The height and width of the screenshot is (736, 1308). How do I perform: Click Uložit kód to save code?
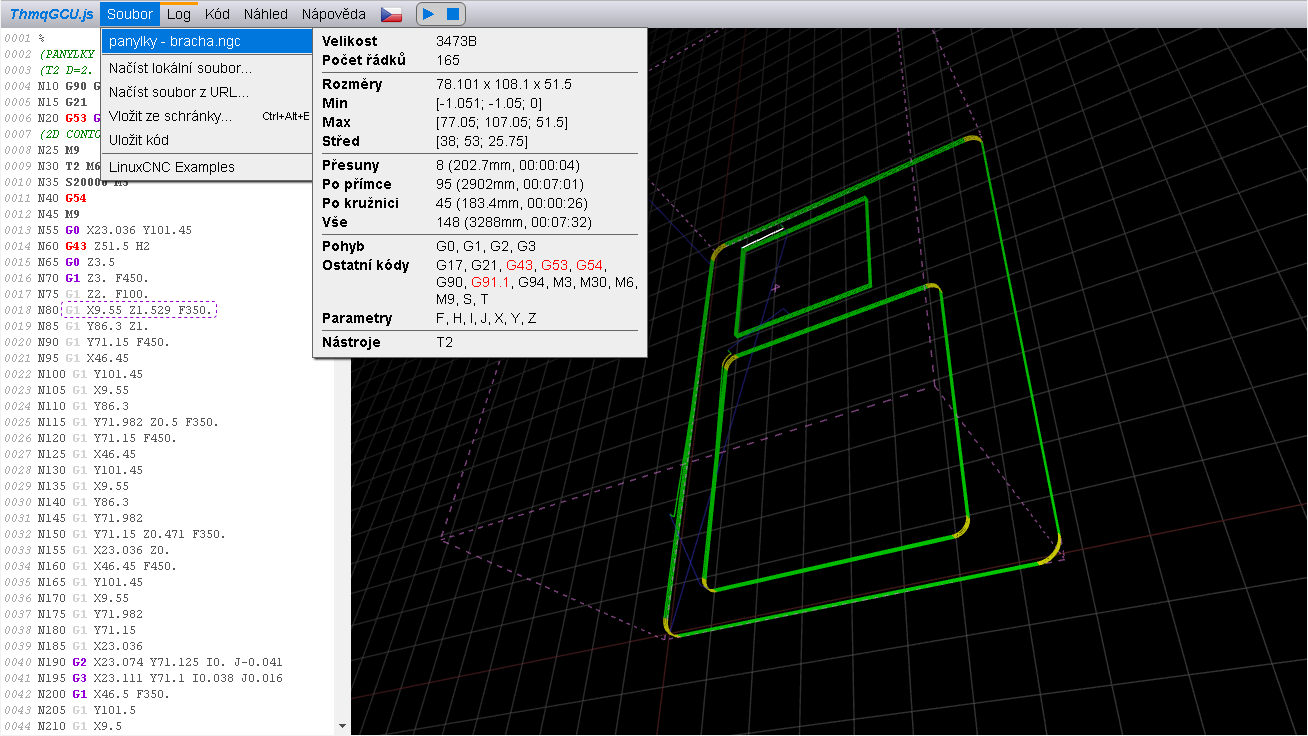tap(139, 140)
